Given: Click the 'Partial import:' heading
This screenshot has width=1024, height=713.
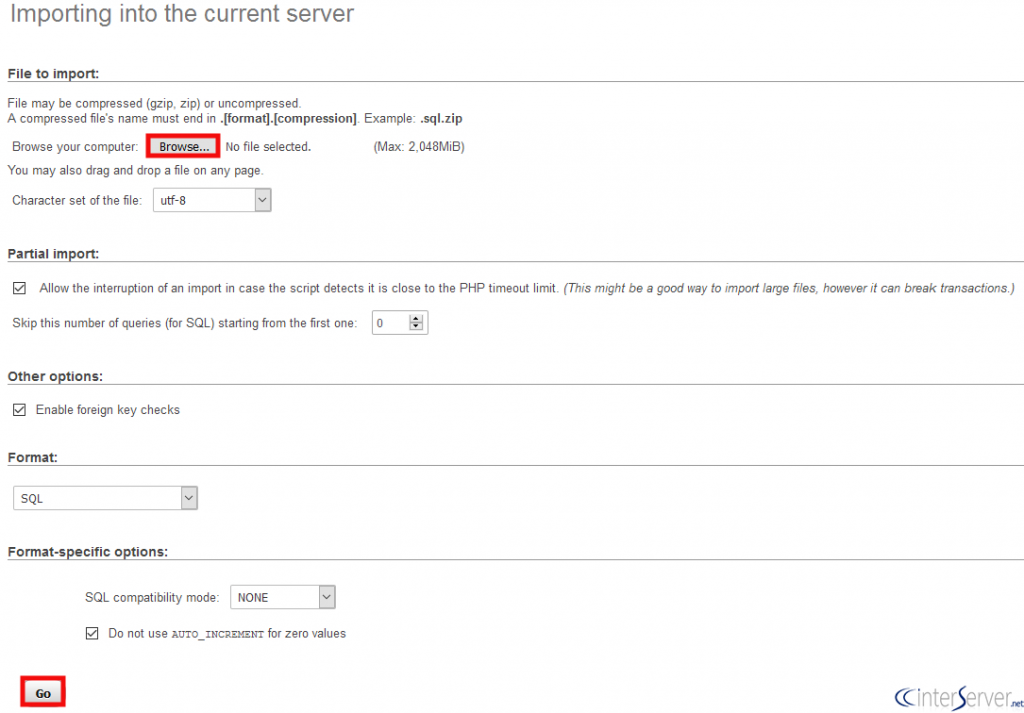Looking at the screenshot, I should coord(53,254).
